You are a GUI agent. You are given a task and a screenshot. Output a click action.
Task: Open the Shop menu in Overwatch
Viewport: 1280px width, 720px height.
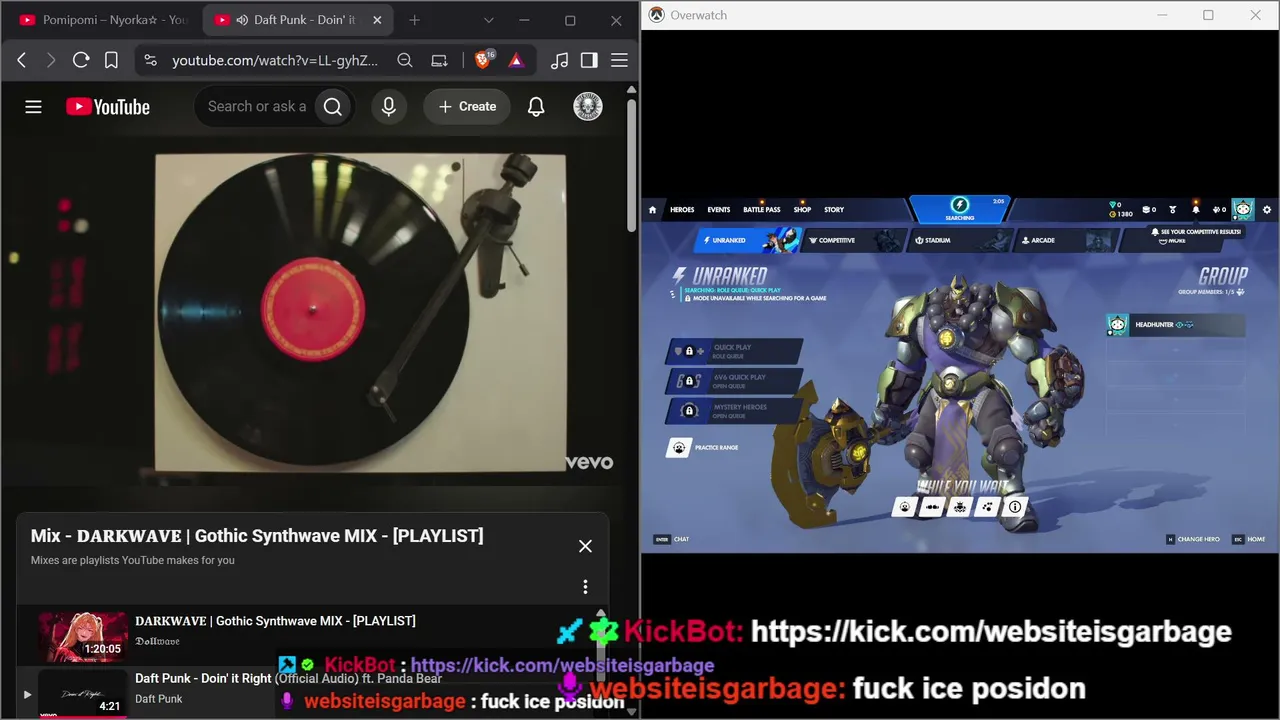(802, 210)
